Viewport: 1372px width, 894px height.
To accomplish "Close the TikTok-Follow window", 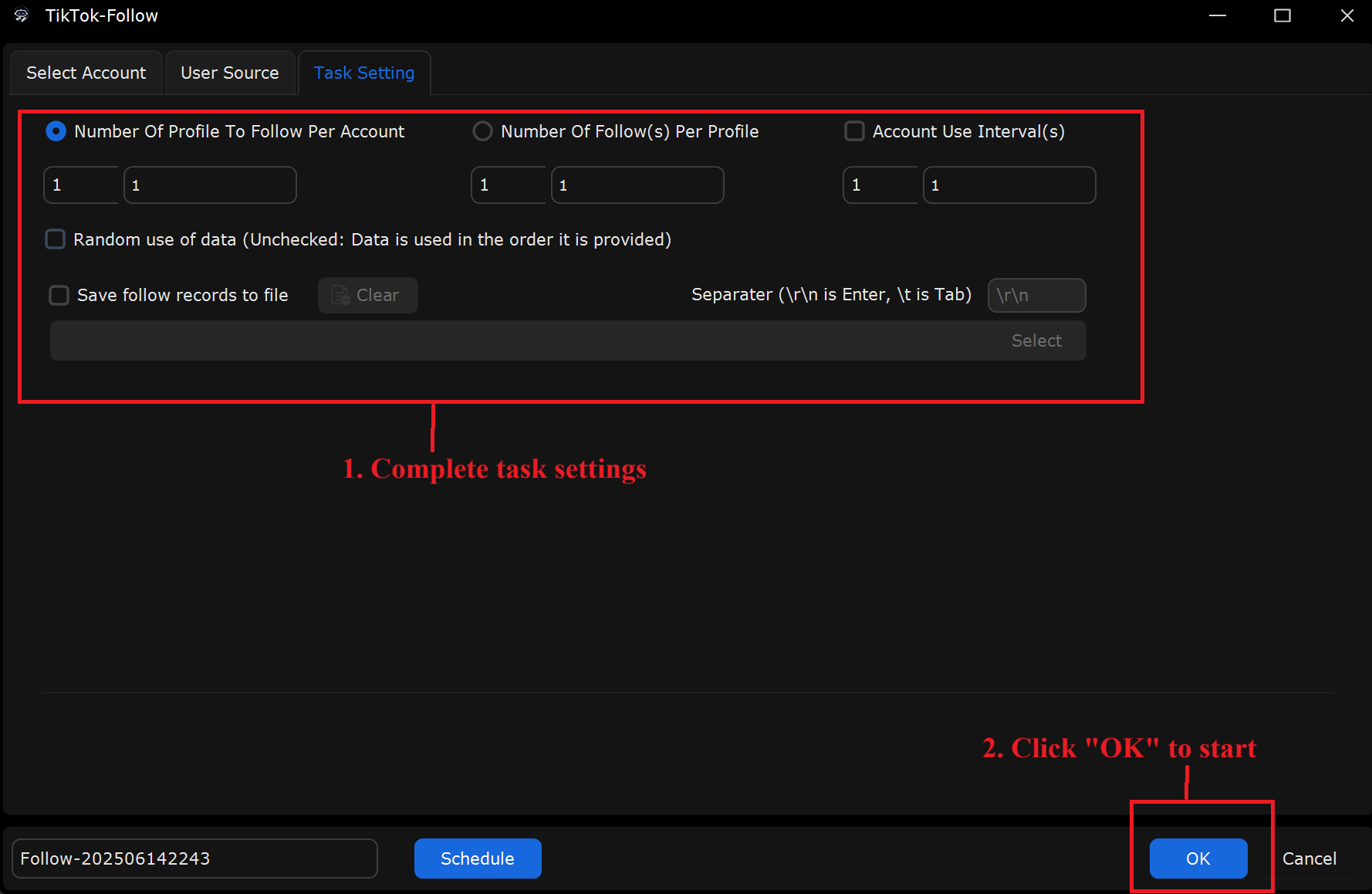I will point(1347,15).
